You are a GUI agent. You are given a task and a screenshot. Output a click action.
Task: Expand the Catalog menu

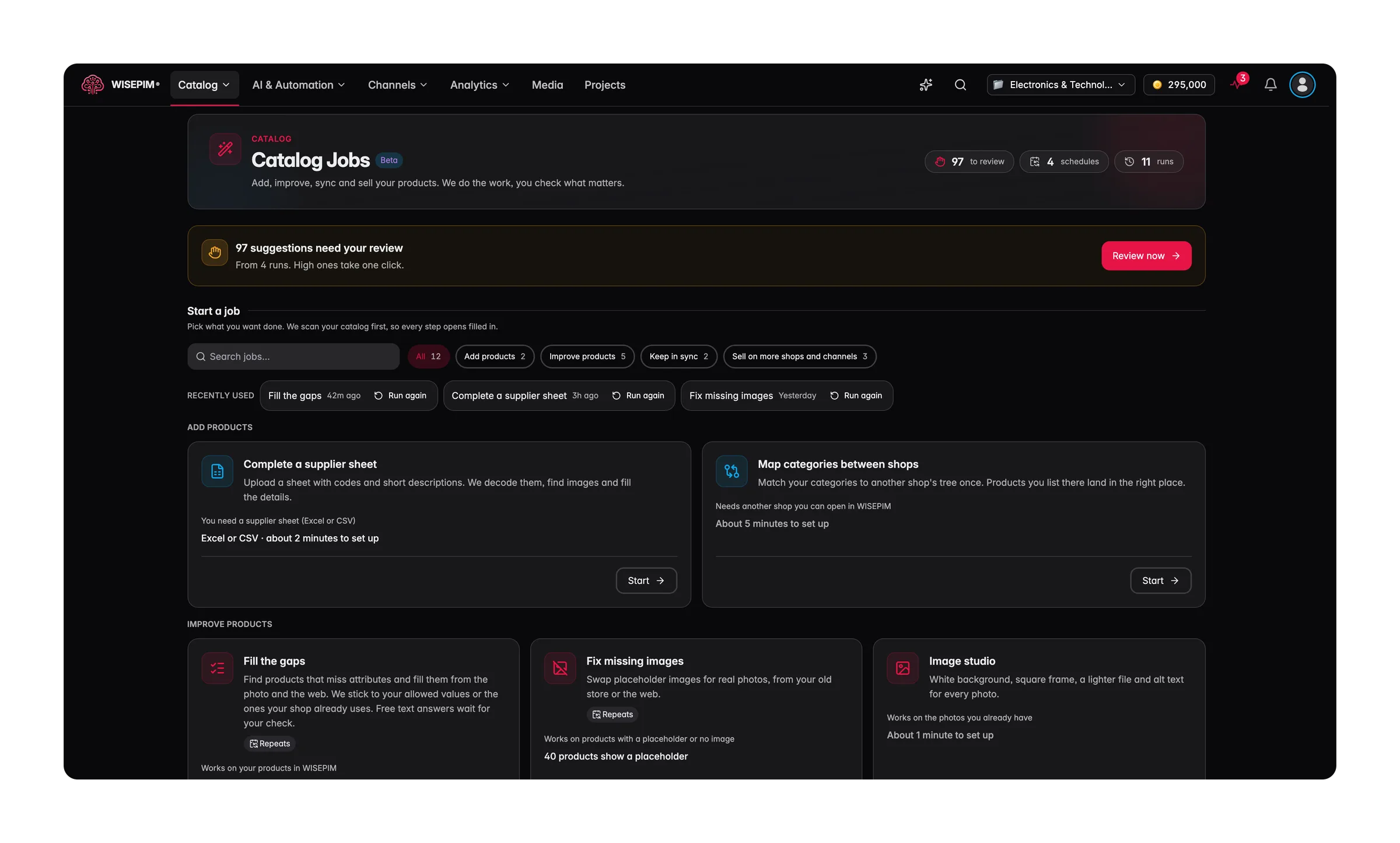204,85
